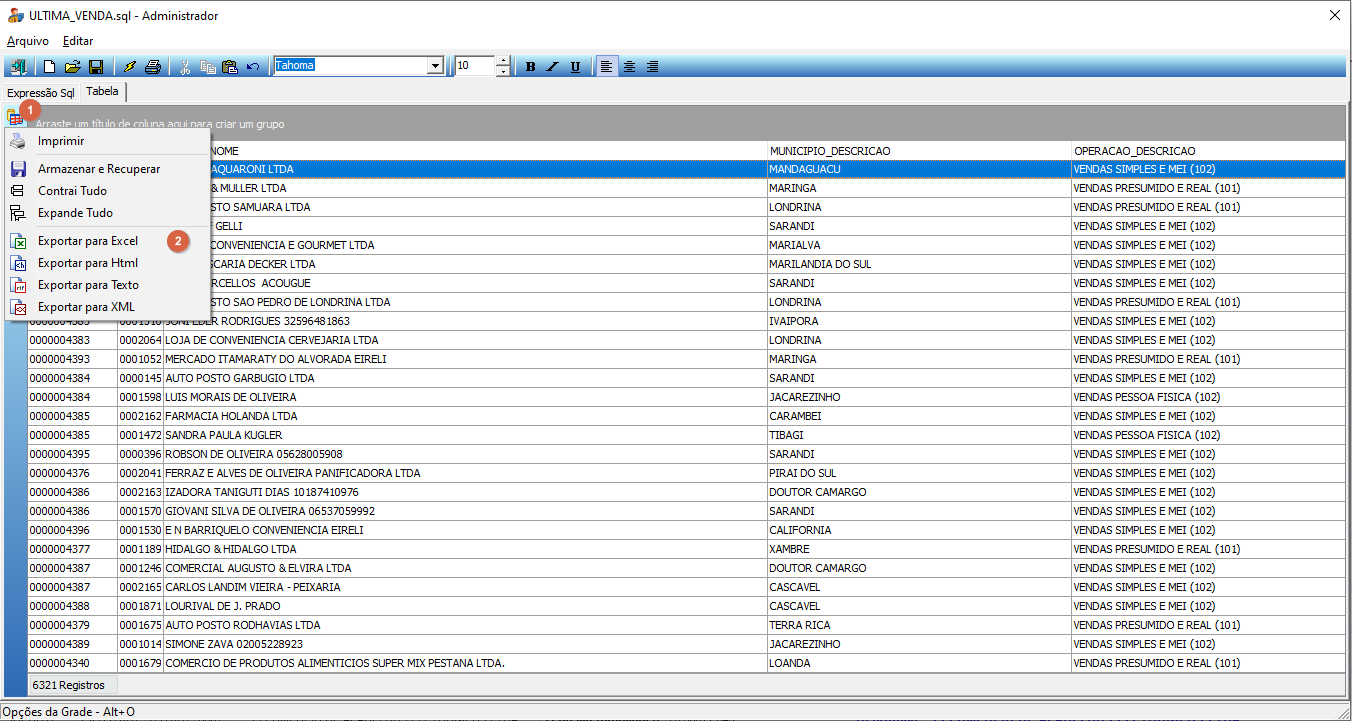Increase the font size with the up arrow
Screen dimensions: 1352x721
point(503,61)
